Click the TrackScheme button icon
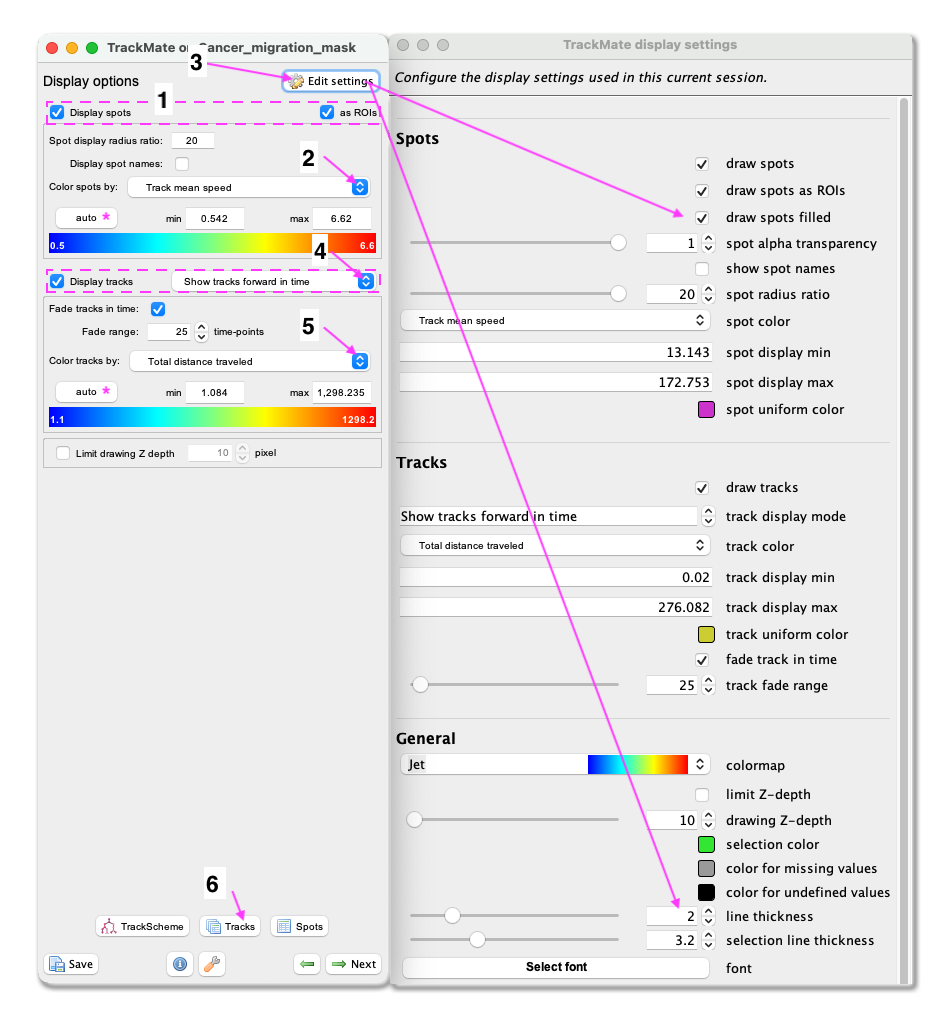 pyautogui.click(x=143, y=926)
